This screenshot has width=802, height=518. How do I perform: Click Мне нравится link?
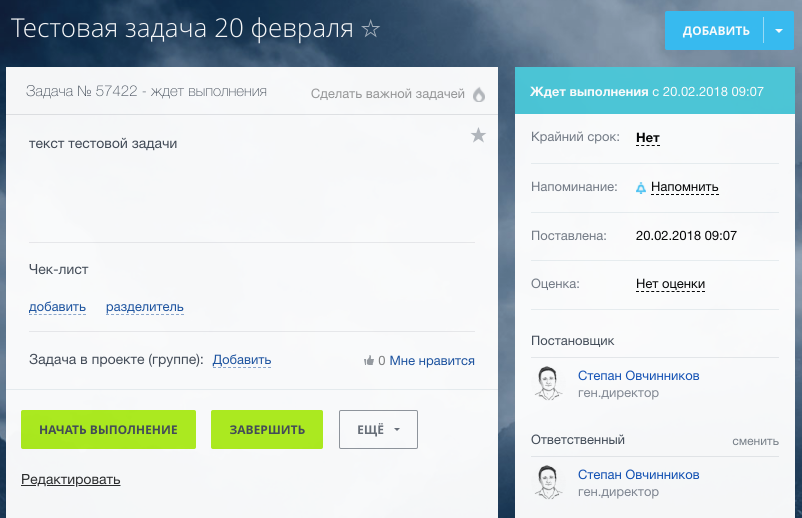(432, 361)
